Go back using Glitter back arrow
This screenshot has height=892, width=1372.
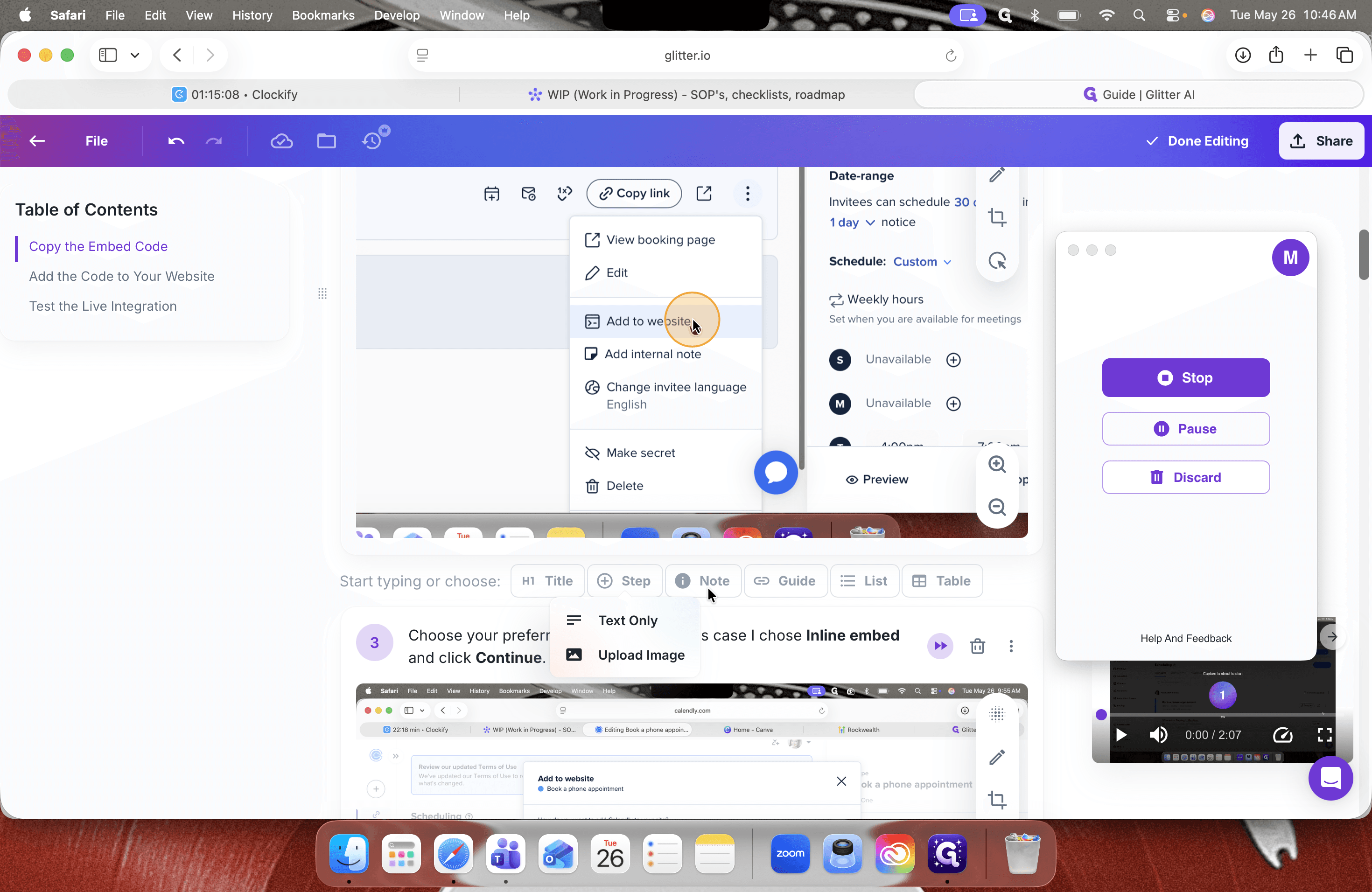click(37, 140)
